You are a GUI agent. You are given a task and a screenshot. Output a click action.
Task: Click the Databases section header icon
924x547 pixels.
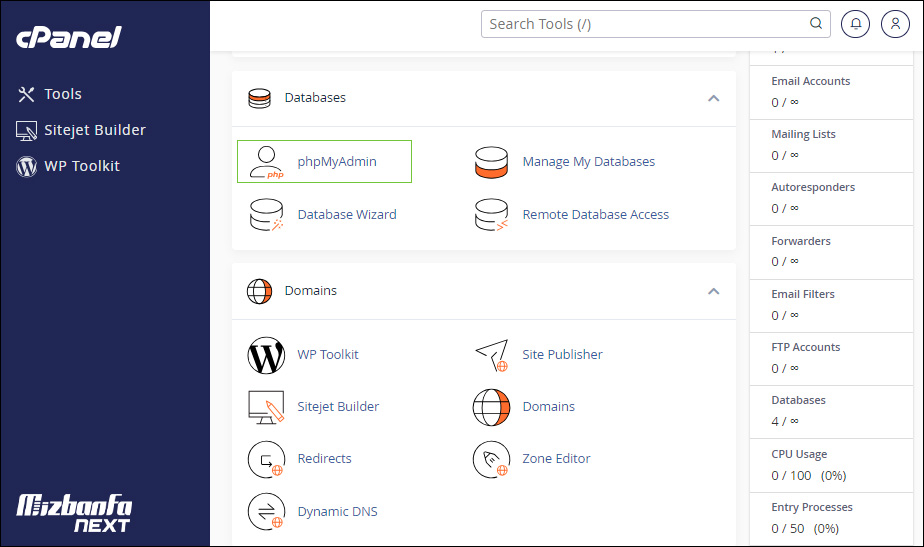click(x=259, y=98)
